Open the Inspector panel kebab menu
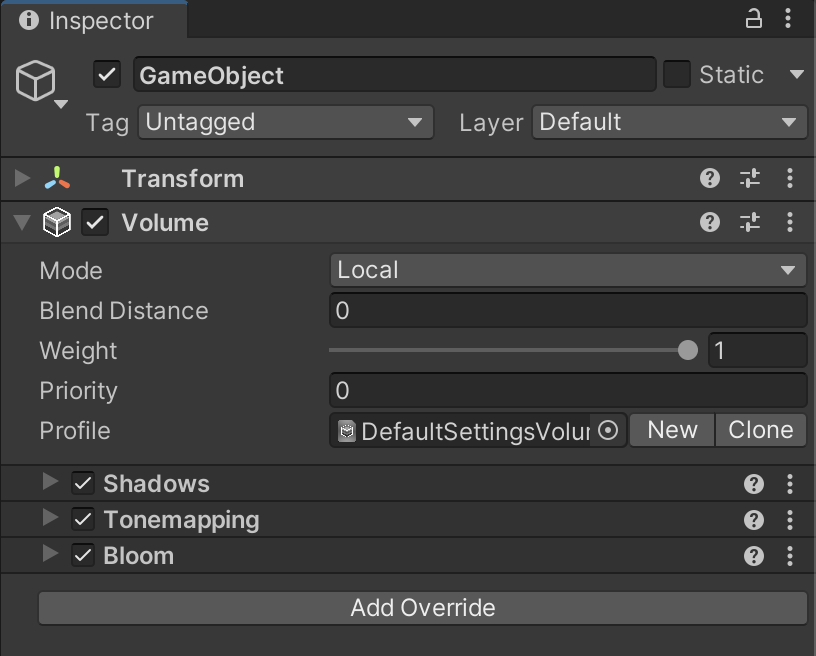 tap(789, 18)
